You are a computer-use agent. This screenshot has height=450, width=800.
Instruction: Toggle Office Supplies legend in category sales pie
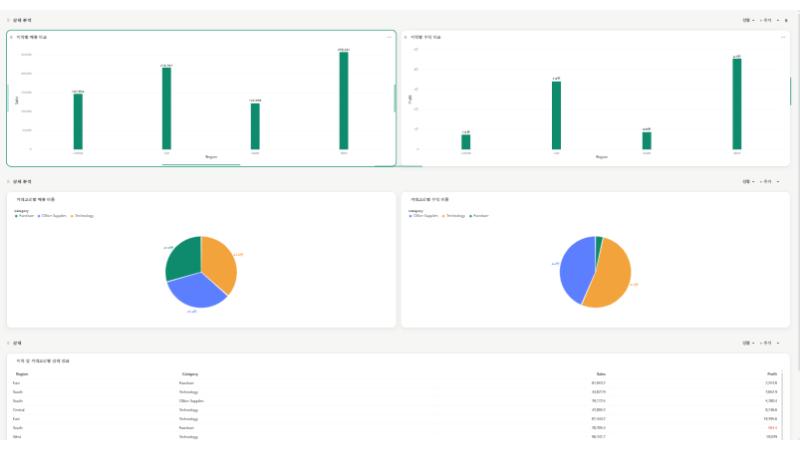point(52,216)
